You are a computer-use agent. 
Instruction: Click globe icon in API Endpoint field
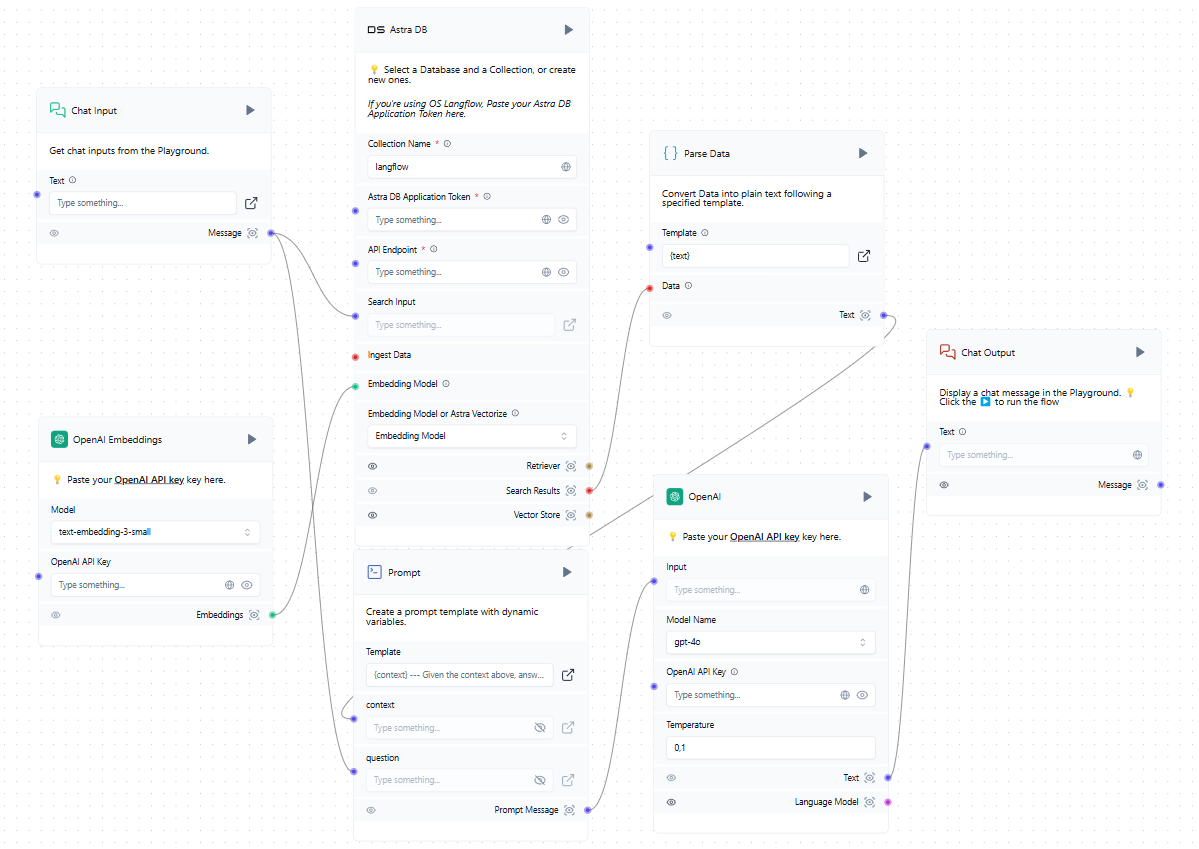[x=546, y=272]
